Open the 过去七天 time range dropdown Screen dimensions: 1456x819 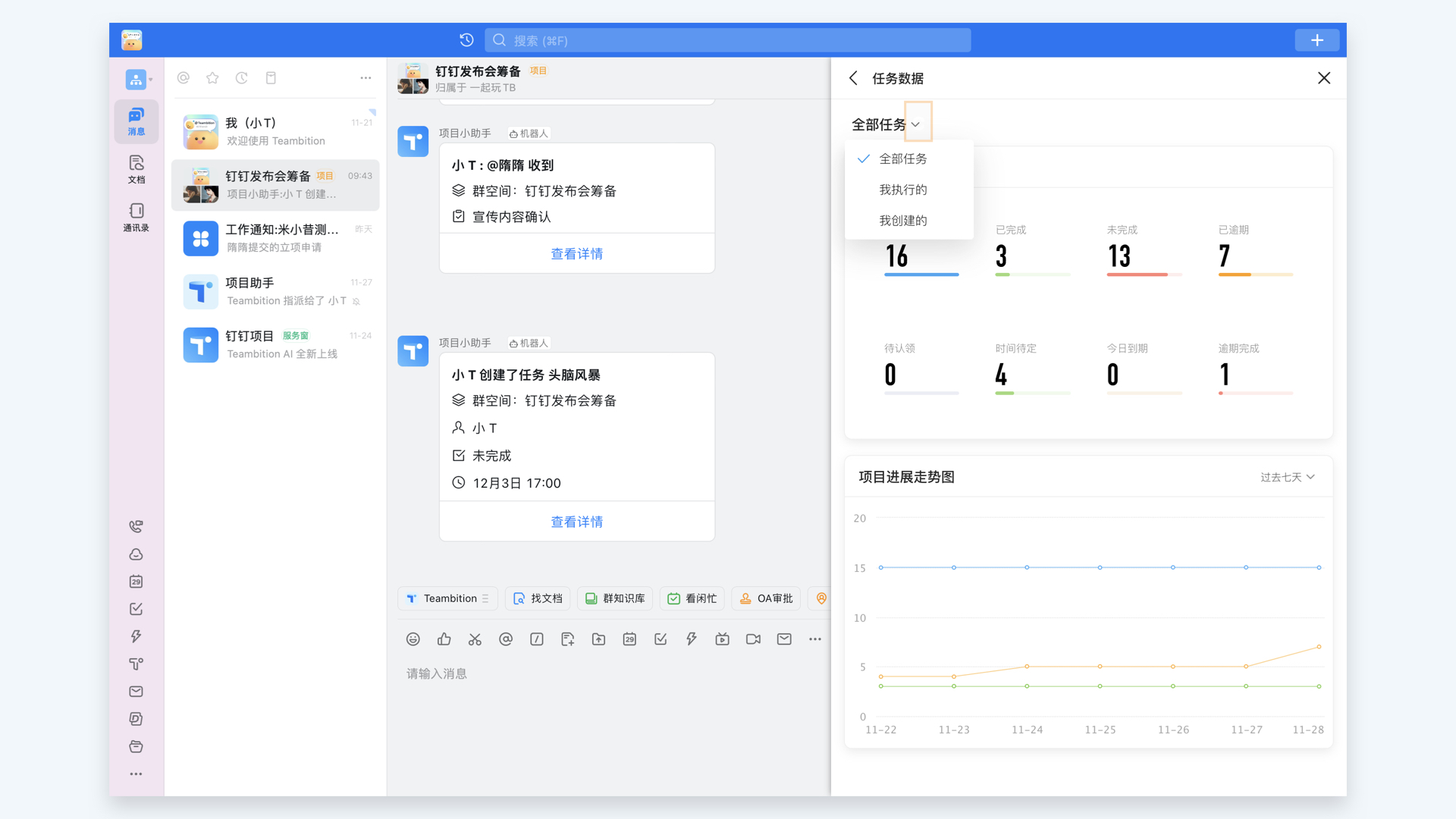pyautogui.click(x=1286, y=476)
